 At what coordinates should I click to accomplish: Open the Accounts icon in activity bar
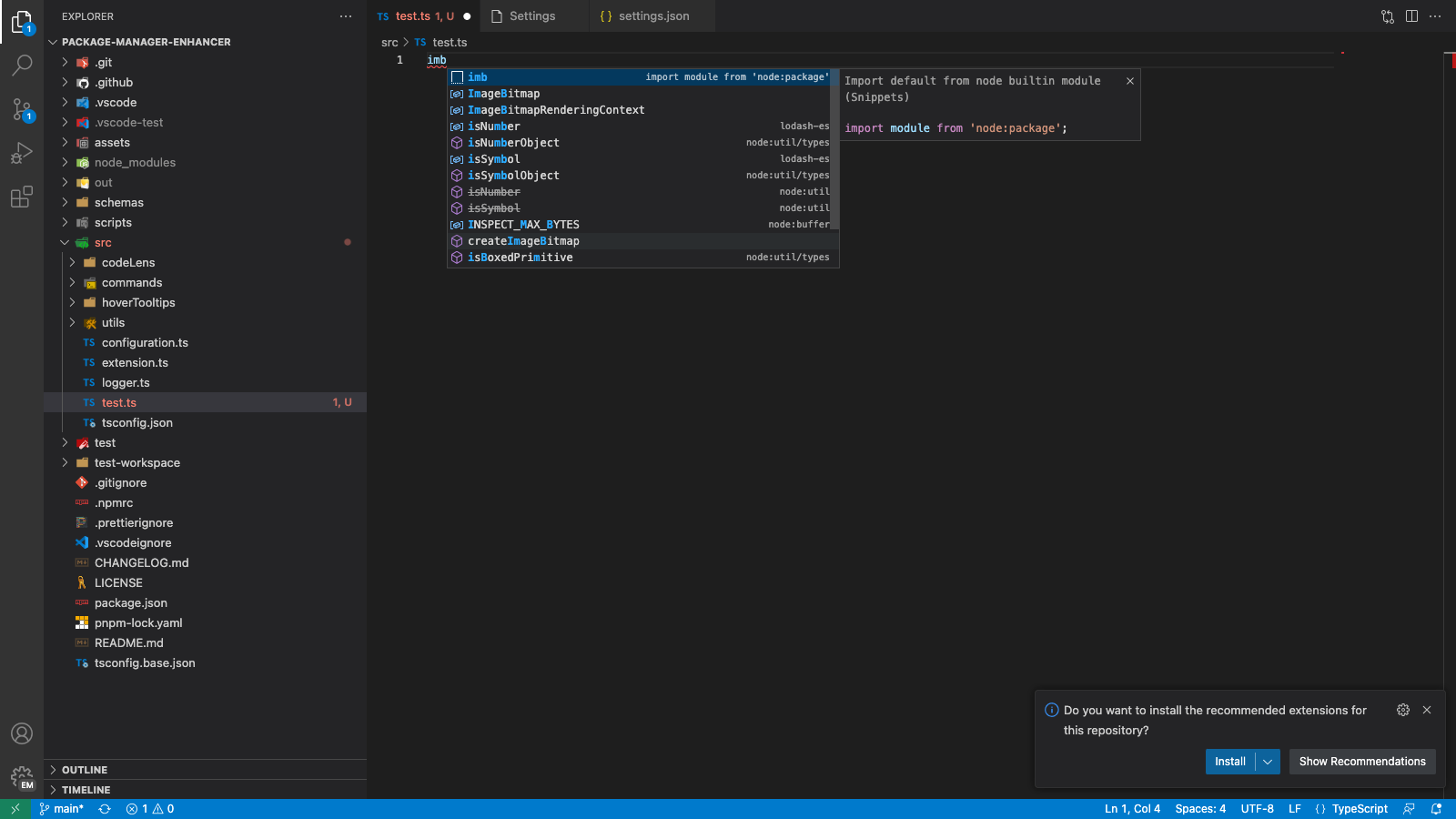(22, 733)
